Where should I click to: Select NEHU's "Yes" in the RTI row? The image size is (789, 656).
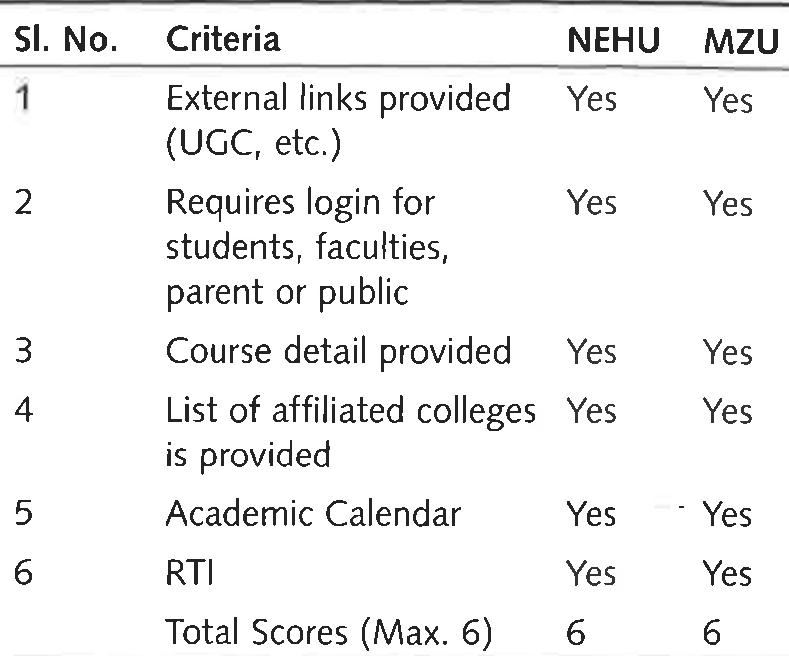point(592,574)
